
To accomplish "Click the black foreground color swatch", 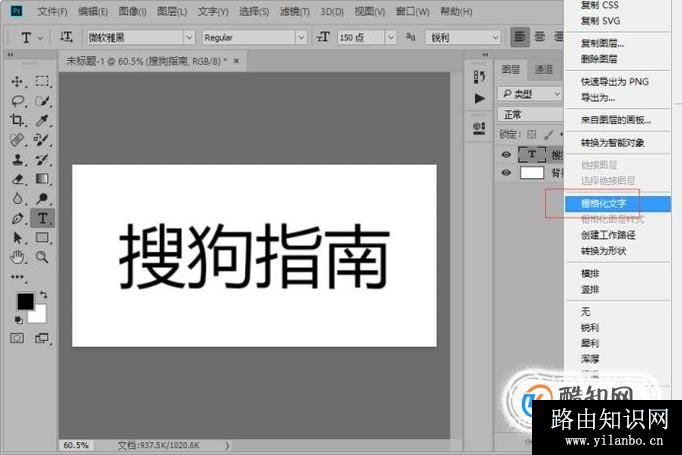I will pyautogui.click(x=25, y=301).
